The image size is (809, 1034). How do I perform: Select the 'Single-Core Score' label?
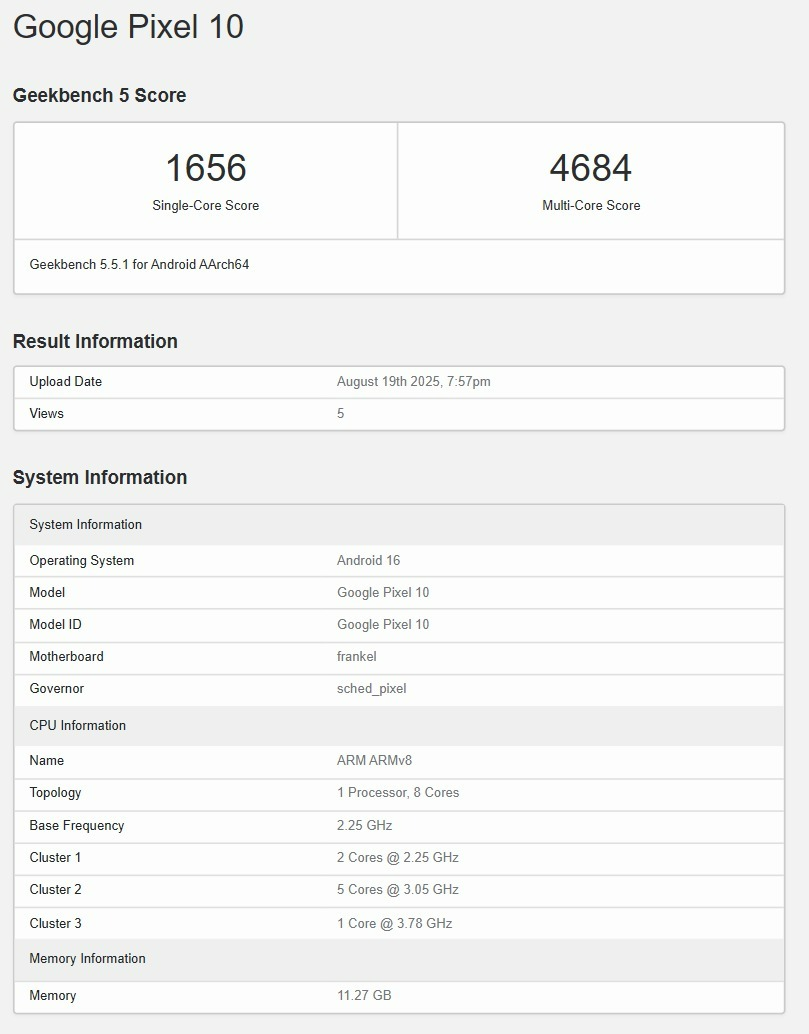(x=206, y=205)
